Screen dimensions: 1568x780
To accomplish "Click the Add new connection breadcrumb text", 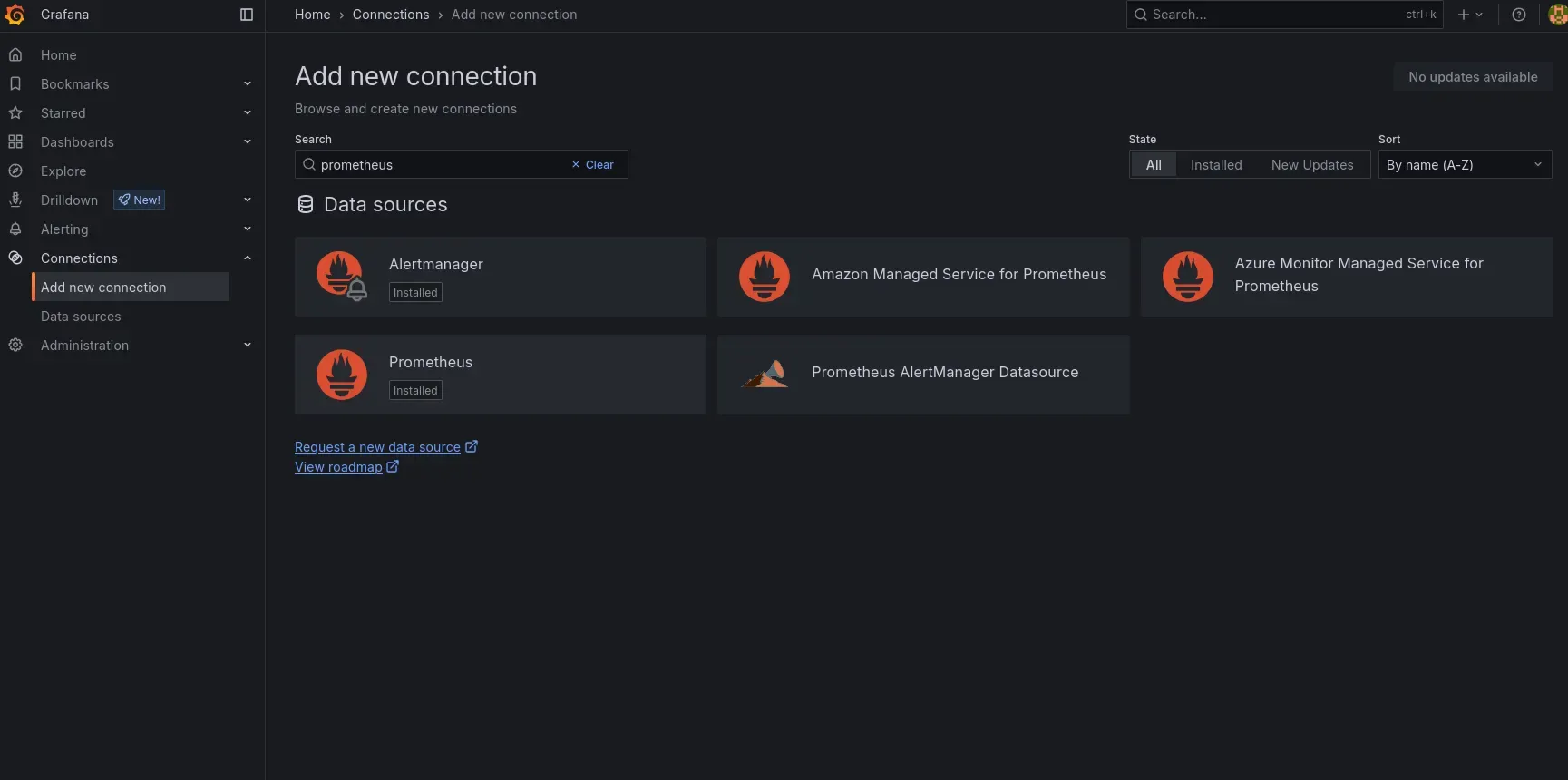I will tap(514, 15).
